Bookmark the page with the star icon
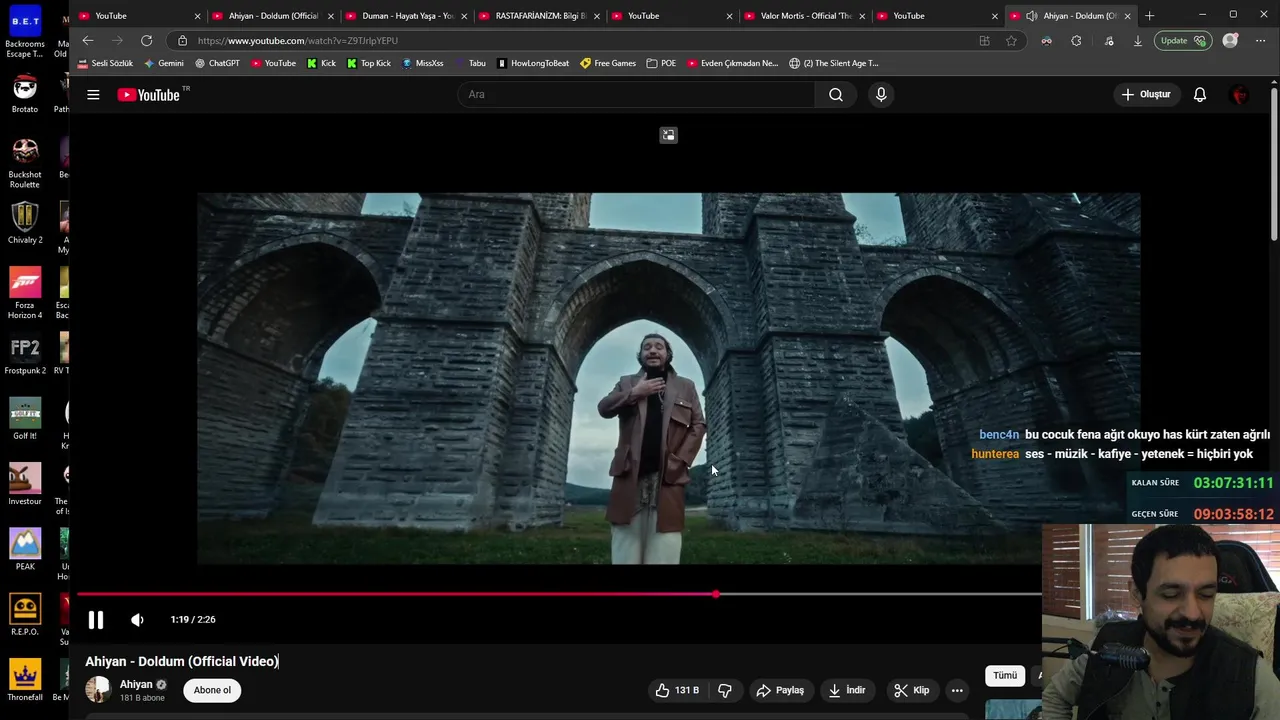The height and width of the screenshot is (720, 1280). click(x=1011, y=41)
